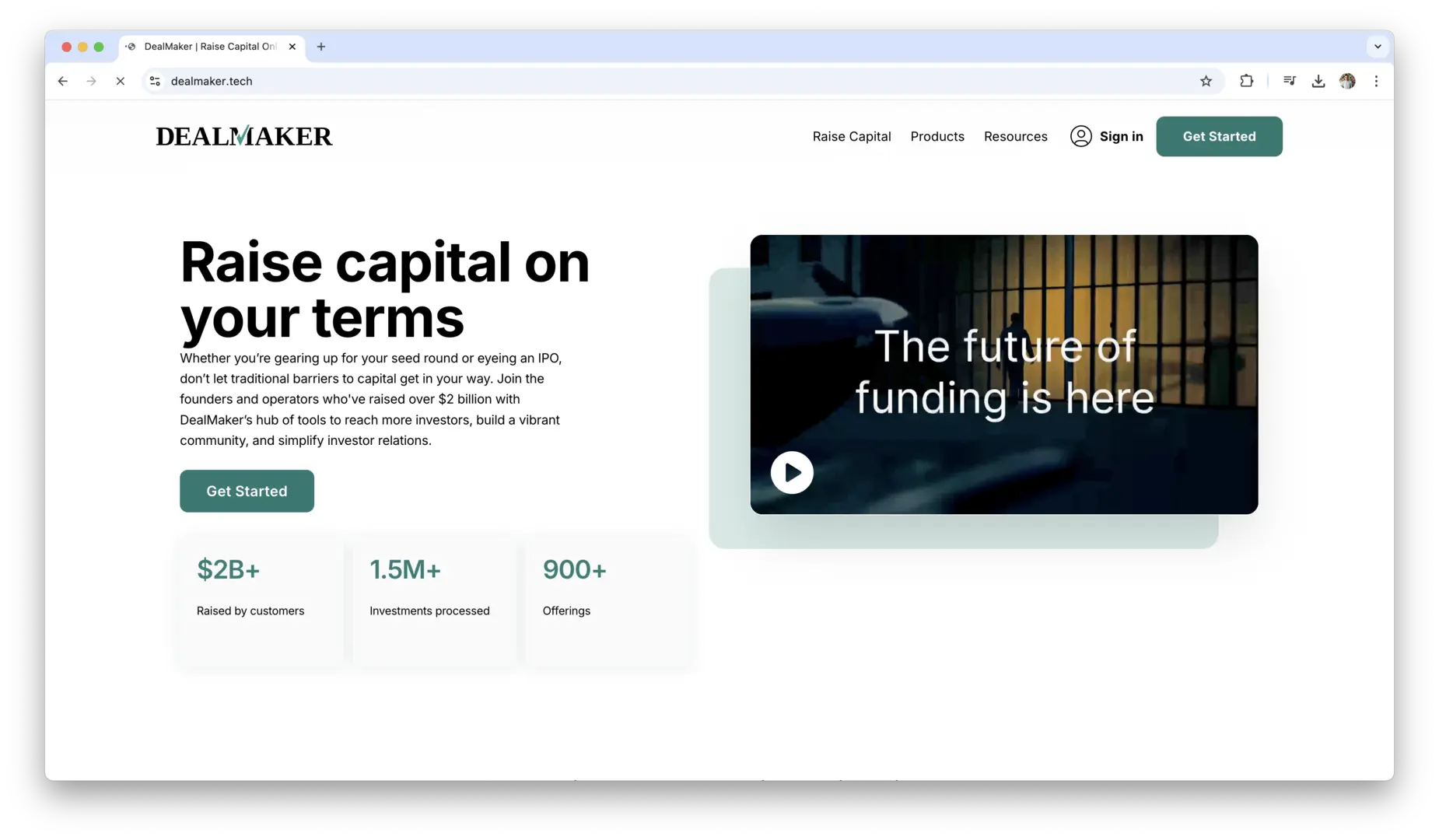Open the Resources menu
The height and width of the screenshot is (840, 1439).
point(1015,136)
